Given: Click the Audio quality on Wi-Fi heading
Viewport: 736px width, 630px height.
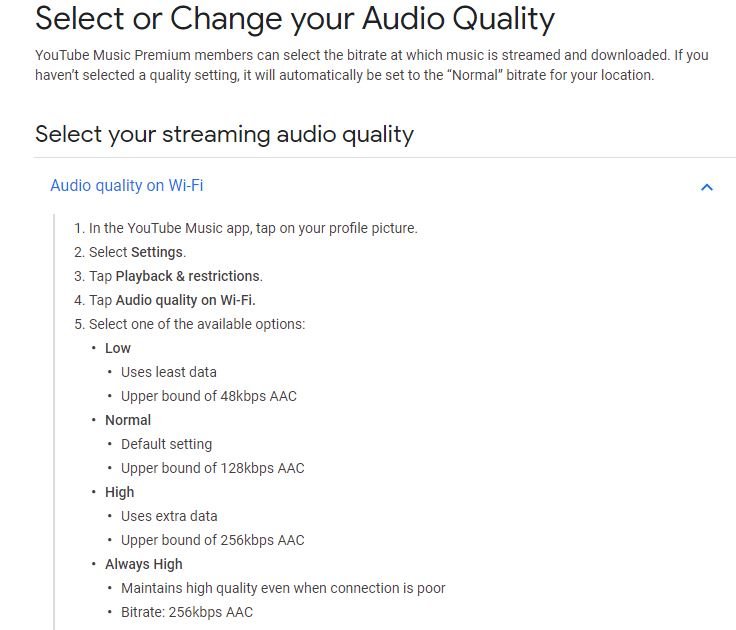Looking at the screenshot, I should [127, 185].
